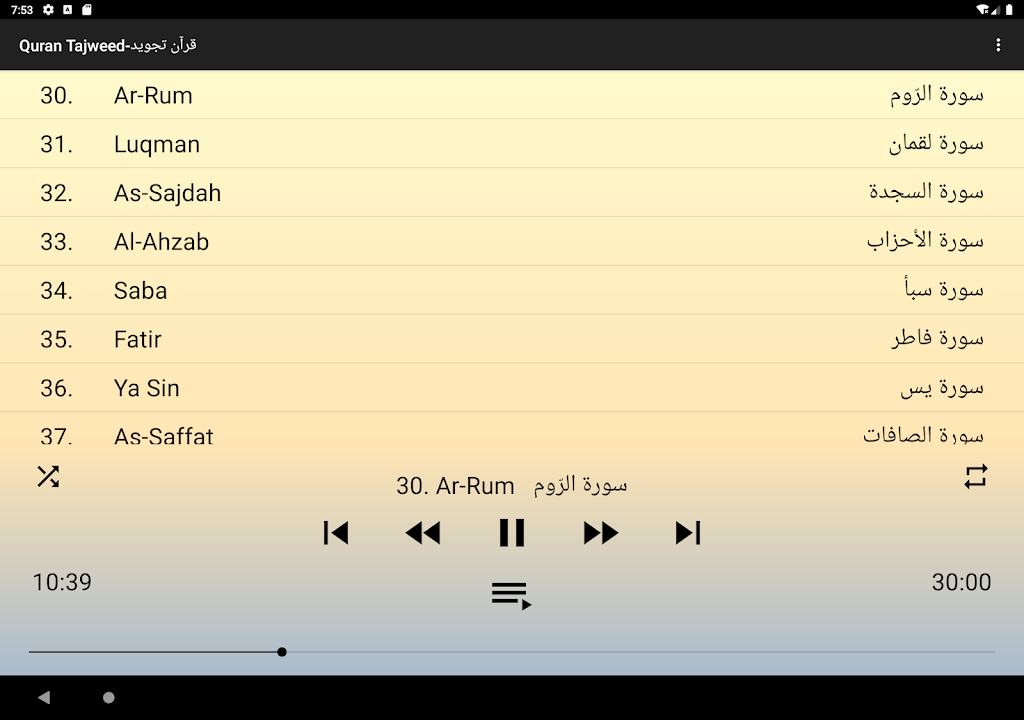This screenshot has height=720, width=1024.
Task: Play As-Sajdah from the list
Action: pos(512,193)
